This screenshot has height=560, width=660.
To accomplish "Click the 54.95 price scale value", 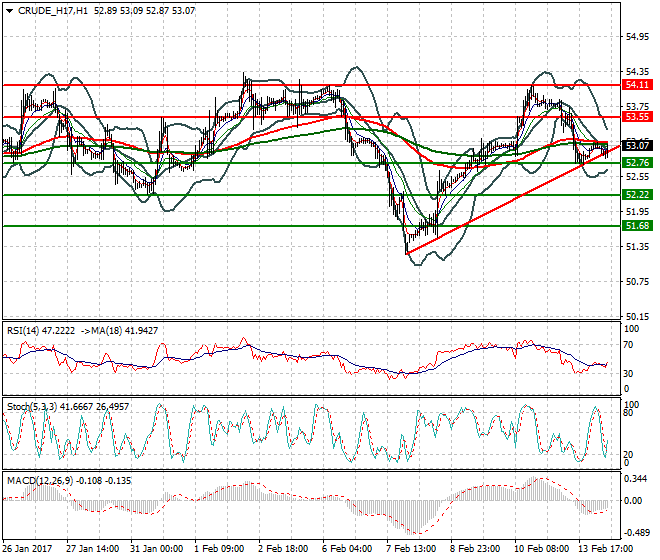I will point(637,37).
